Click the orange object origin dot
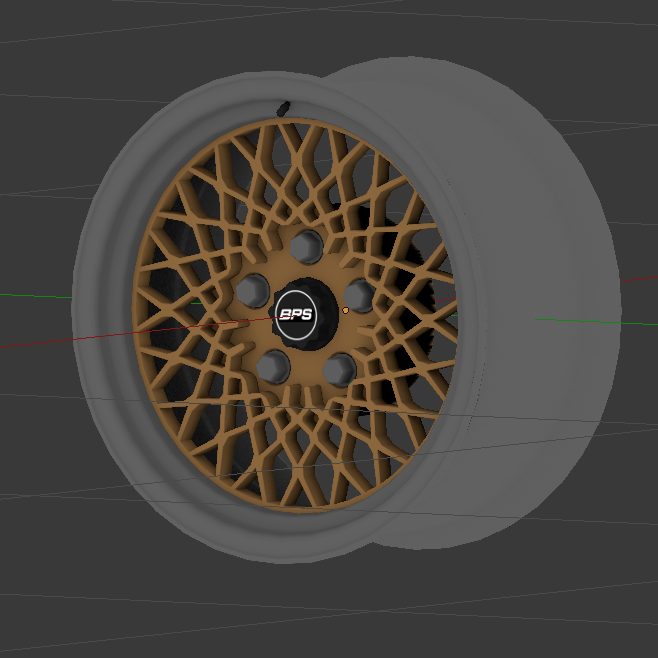The height and width of the screenshot is (658, 658). [x=345, y=311]
